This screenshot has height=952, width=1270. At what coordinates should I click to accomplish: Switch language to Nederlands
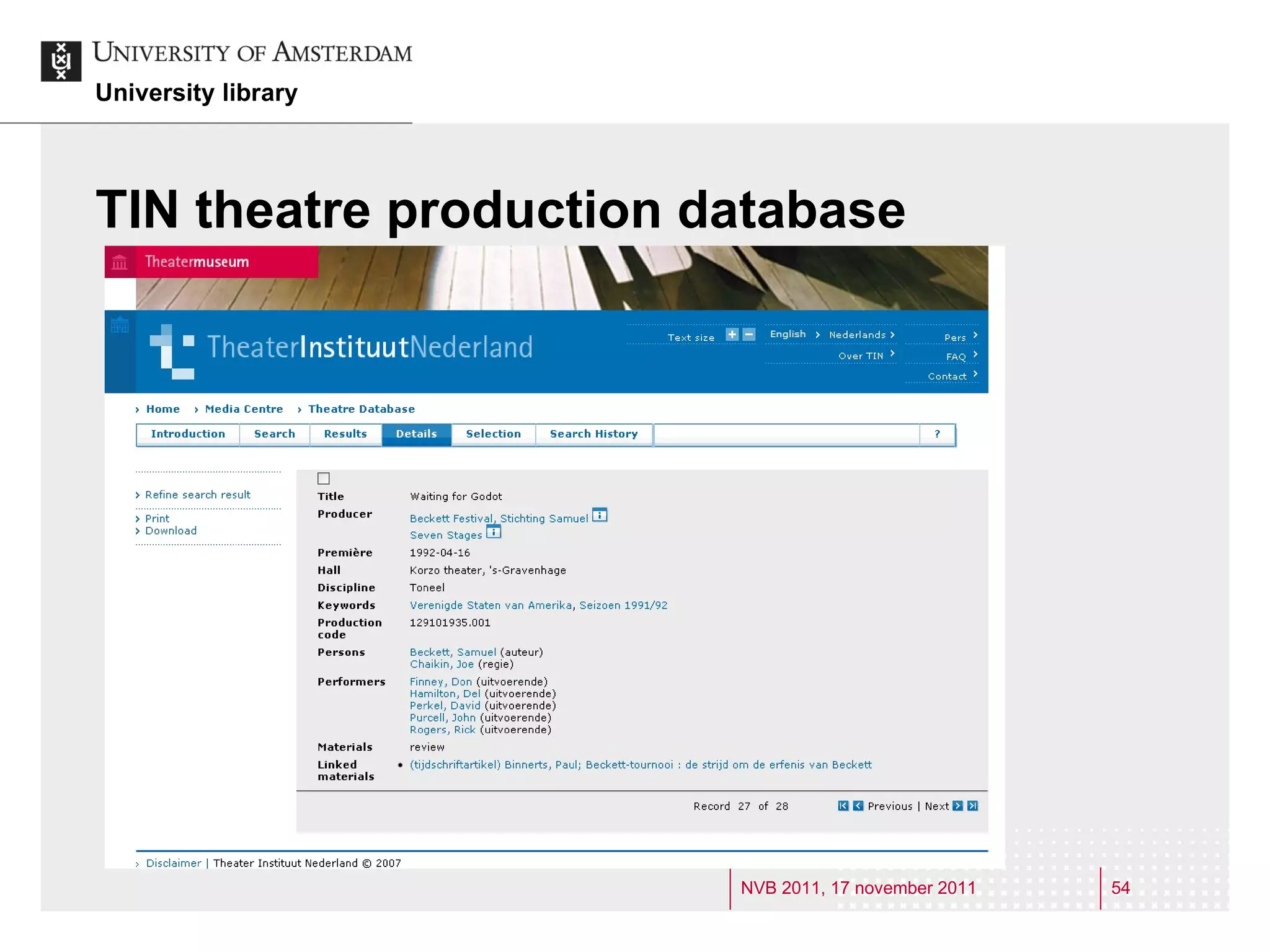pos(858,335)
